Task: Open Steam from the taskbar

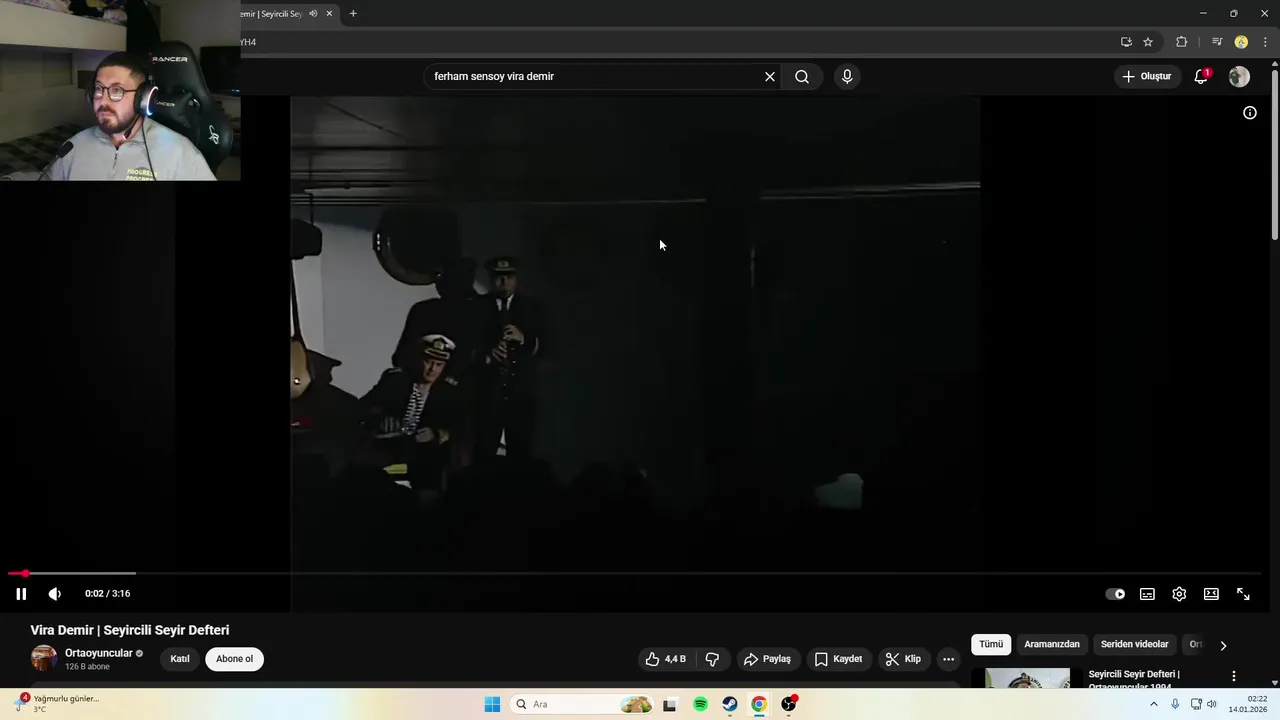Action: pos(730,704)
